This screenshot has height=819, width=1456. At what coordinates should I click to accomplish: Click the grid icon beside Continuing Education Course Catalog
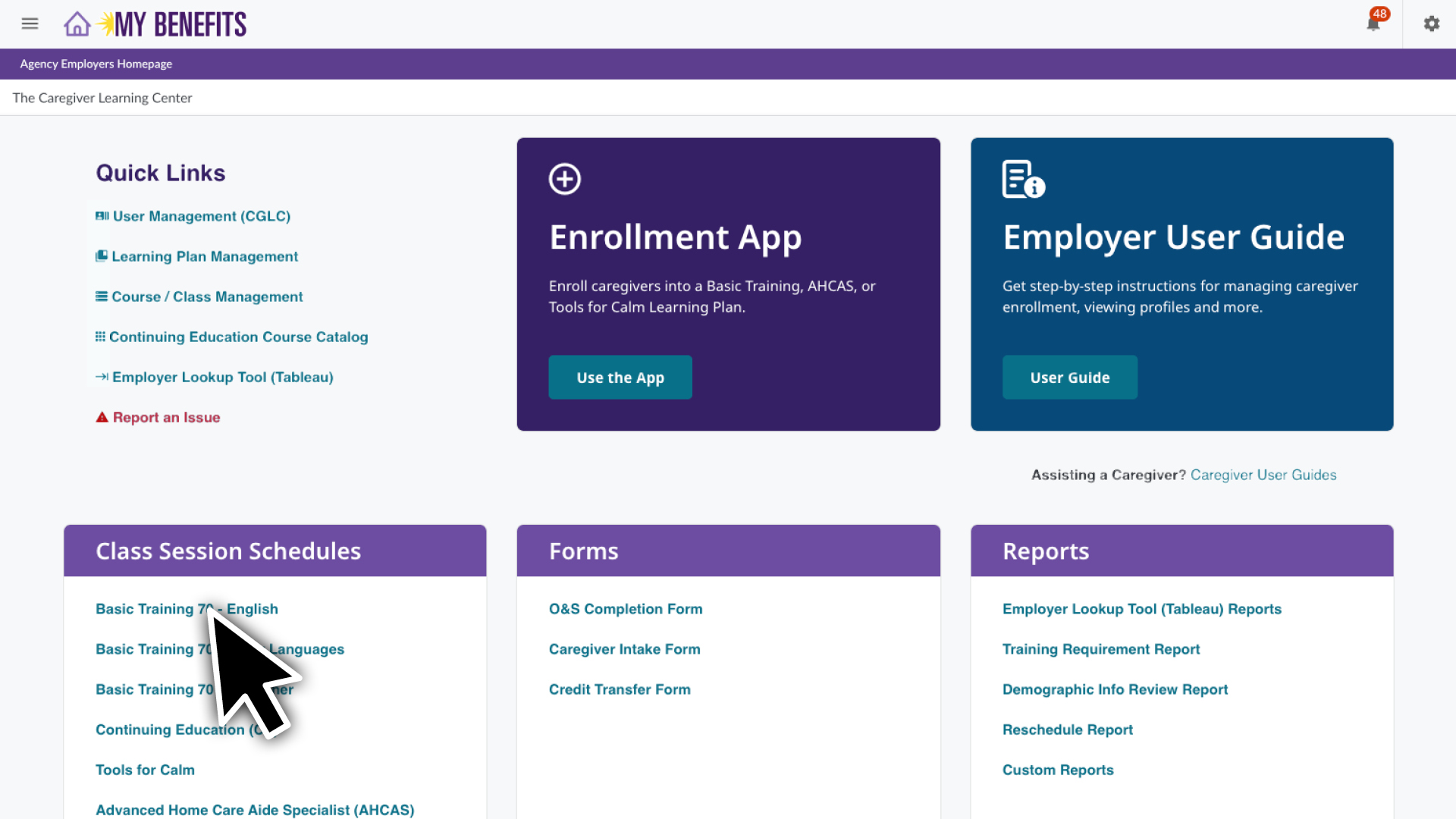(100, 337)
